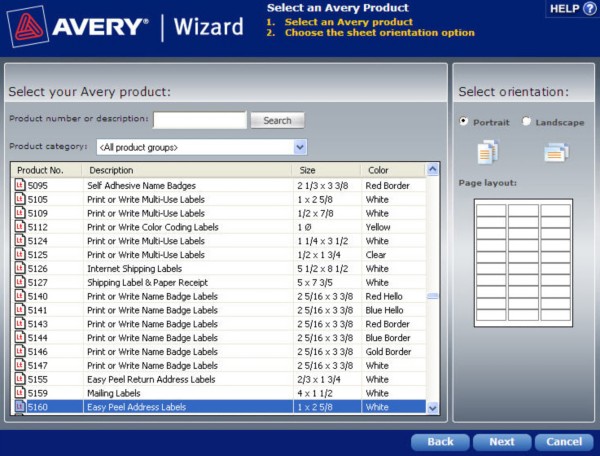Image resolution: width=600 pixels, height=456 pixels.
Task: Click label icon for product 5124
Action: pos(20,240)
